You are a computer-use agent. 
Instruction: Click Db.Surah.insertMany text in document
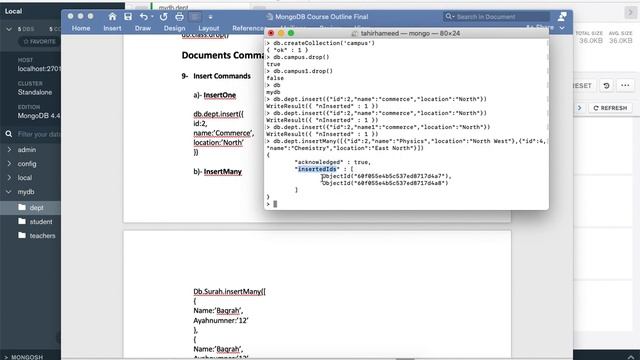click(x=229, y=291)
